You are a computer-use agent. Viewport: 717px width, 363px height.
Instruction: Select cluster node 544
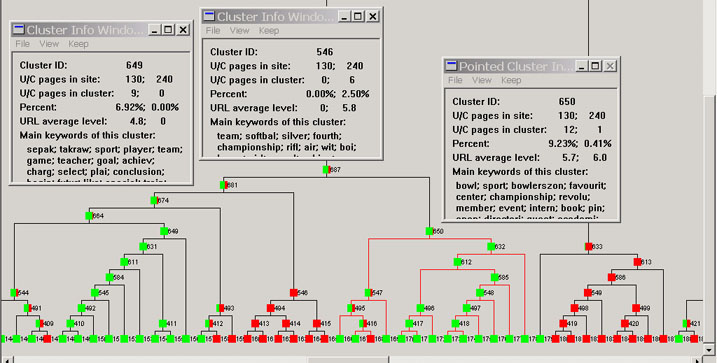point(14,293)
